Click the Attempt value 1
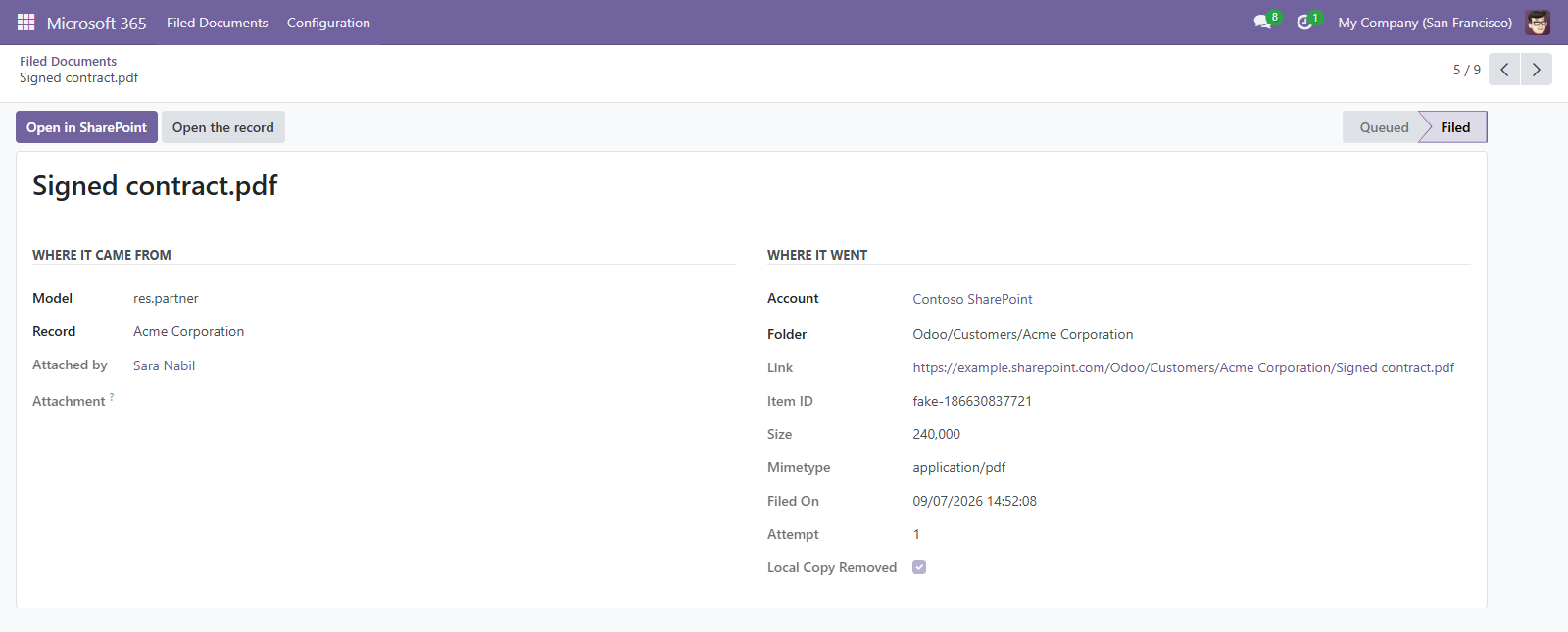 [916, 534]
